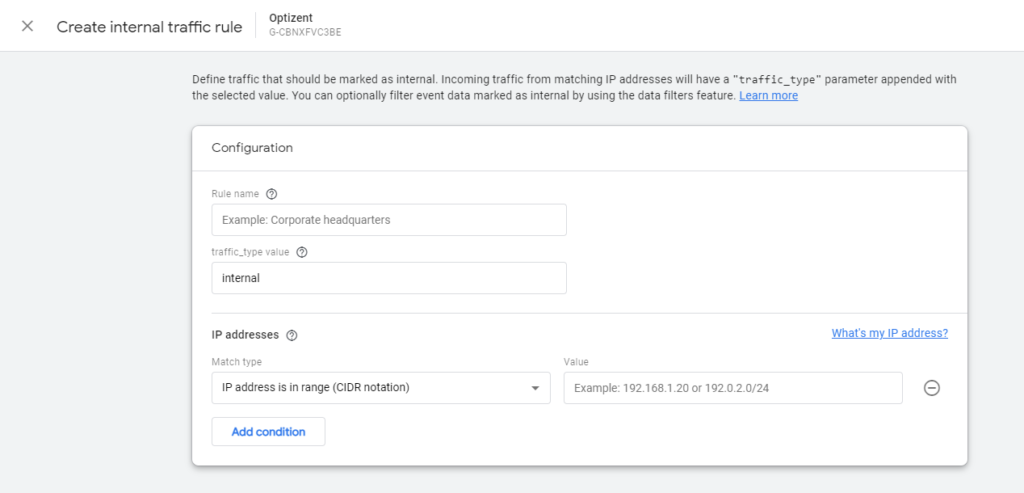Click the "traffic_type" code text in description

(x=771, y=79)
